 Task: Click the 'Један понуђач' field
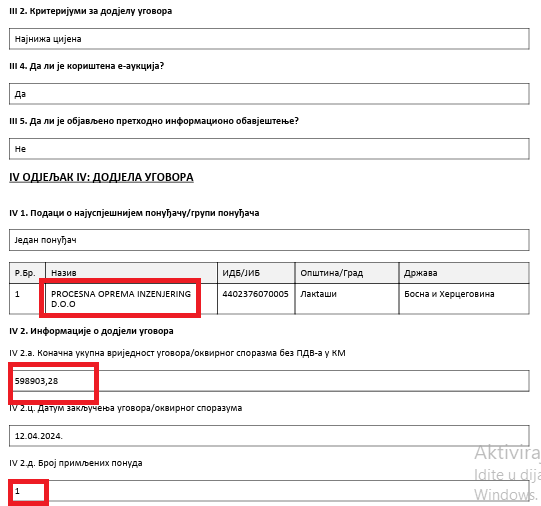pyautogui.click(x=269, y=240)
